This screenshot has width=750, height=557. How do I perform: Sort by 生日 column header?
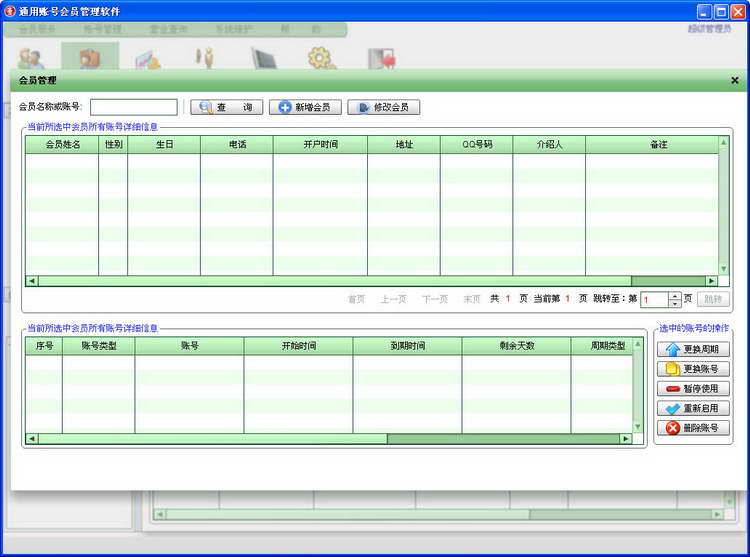pos(164,144)
